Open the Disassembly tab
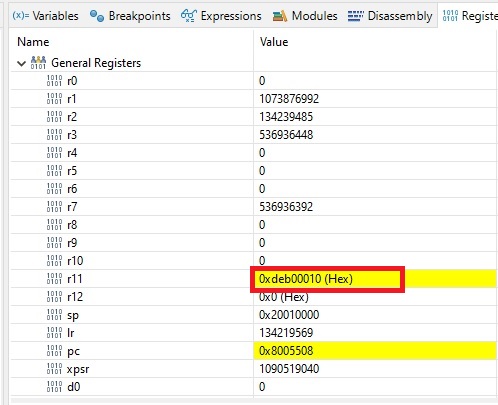Screen dimensions: 498x405 tap(390, 16)
